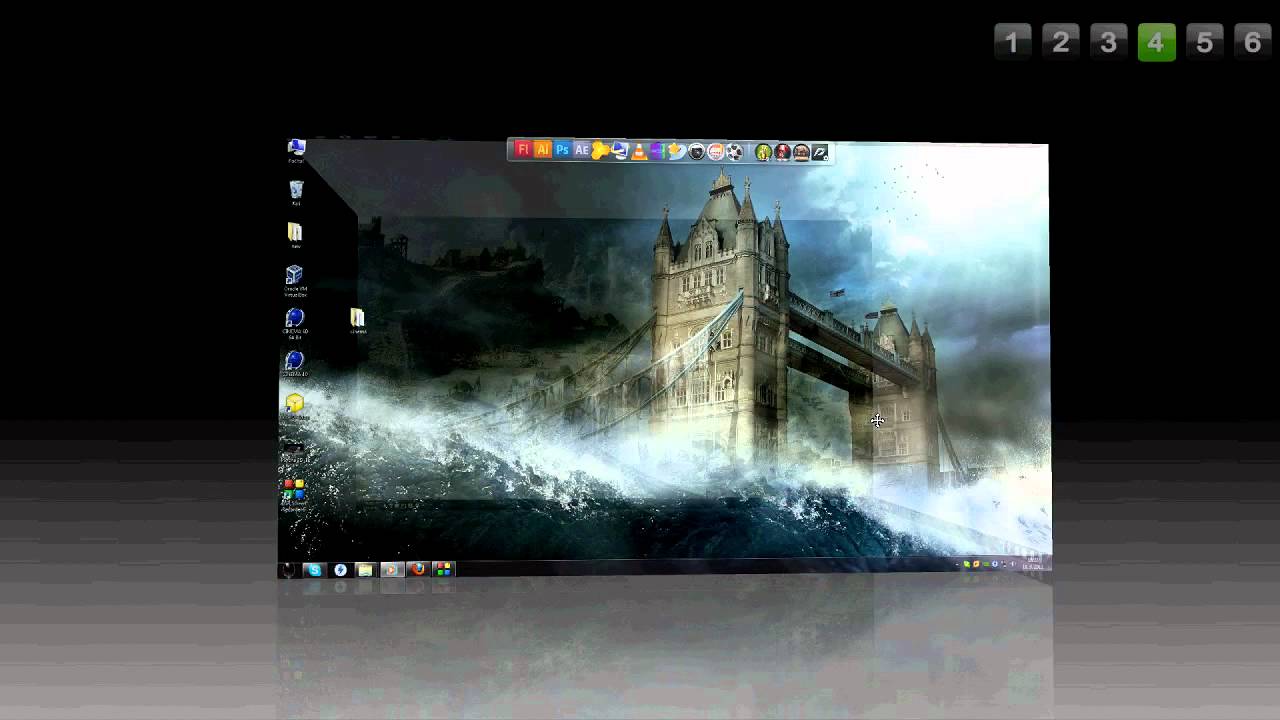Image resolution: width=1280 pixels, height=720 pixels.
Task: Launch the green round game icon in dock
Action: [763, 152]
